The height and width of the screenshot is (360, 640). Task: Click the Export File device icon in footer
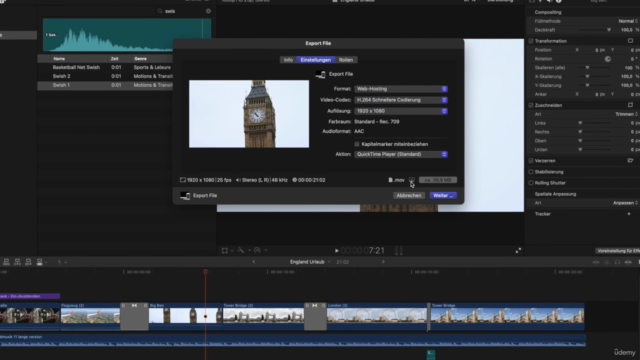pyautogui.click(x=185, y=196)
